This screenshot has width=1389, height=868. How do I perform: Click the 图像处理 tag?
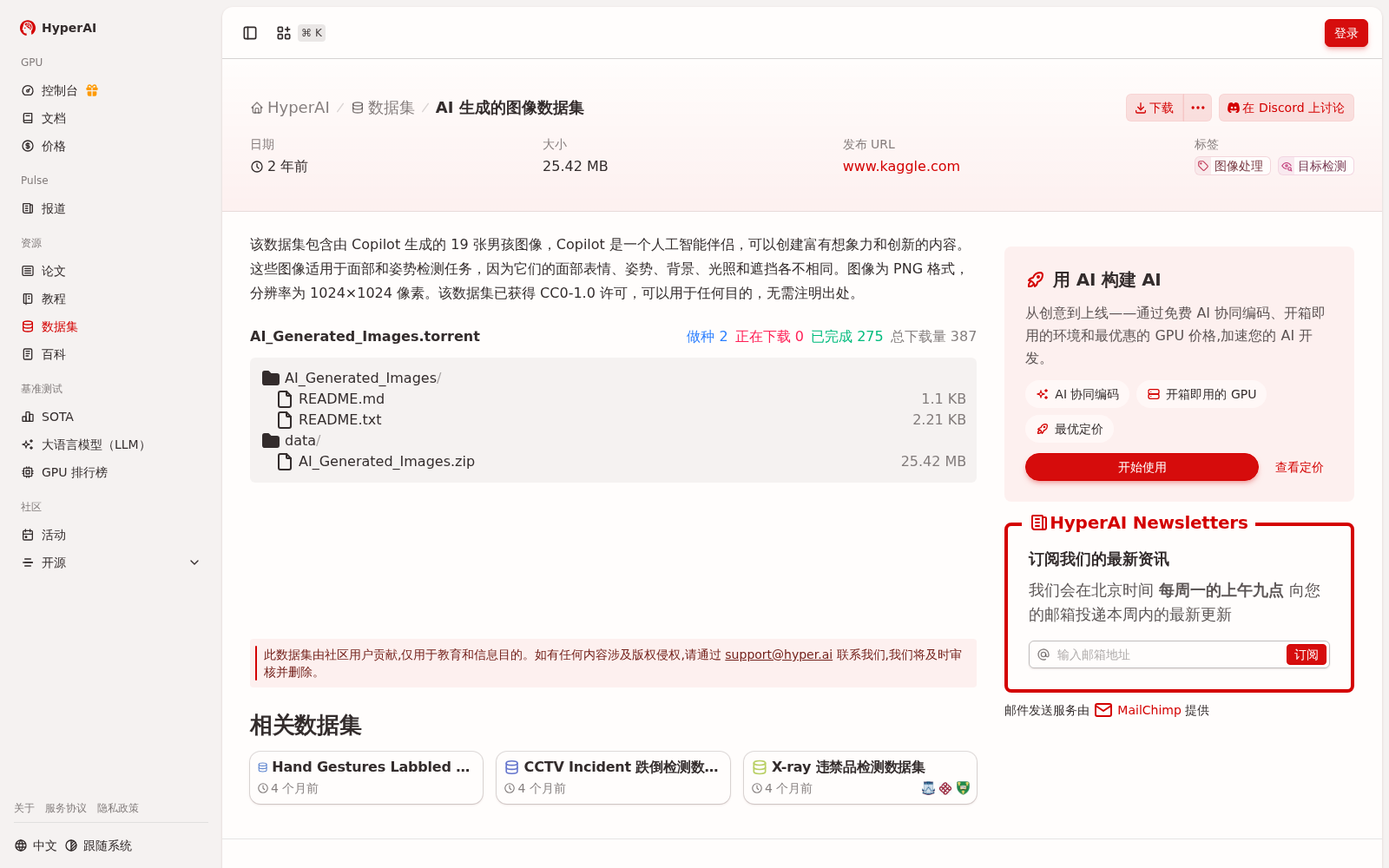[1232, 166]
